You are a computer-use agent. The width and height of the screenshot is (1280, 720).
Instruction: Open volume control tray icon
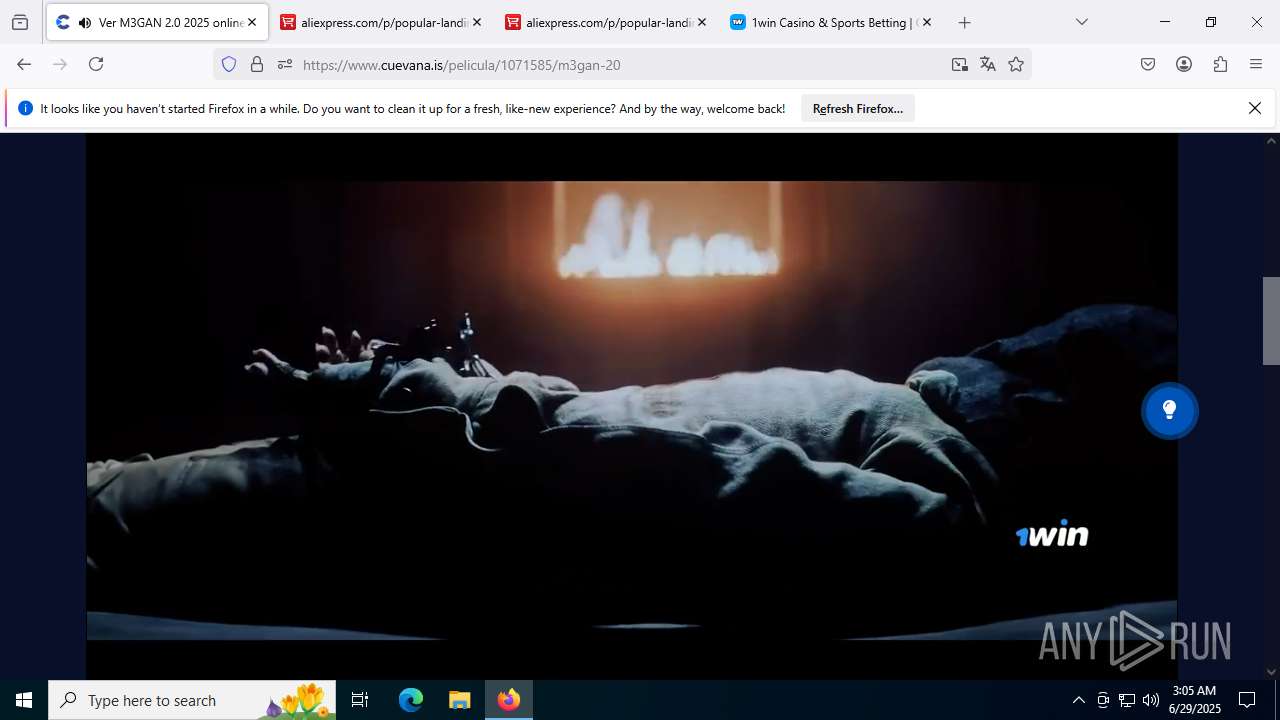[1151, 700]
